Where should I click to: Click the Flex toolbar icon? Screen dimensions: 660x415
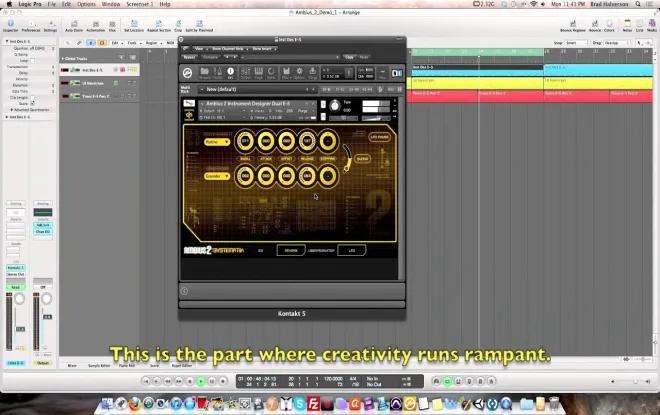112,25
